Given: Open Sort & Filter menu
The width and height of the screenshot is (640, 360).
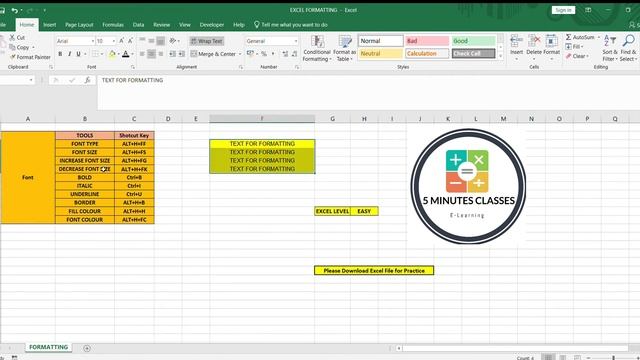Looking at the screenshot, I should (610, 48).
